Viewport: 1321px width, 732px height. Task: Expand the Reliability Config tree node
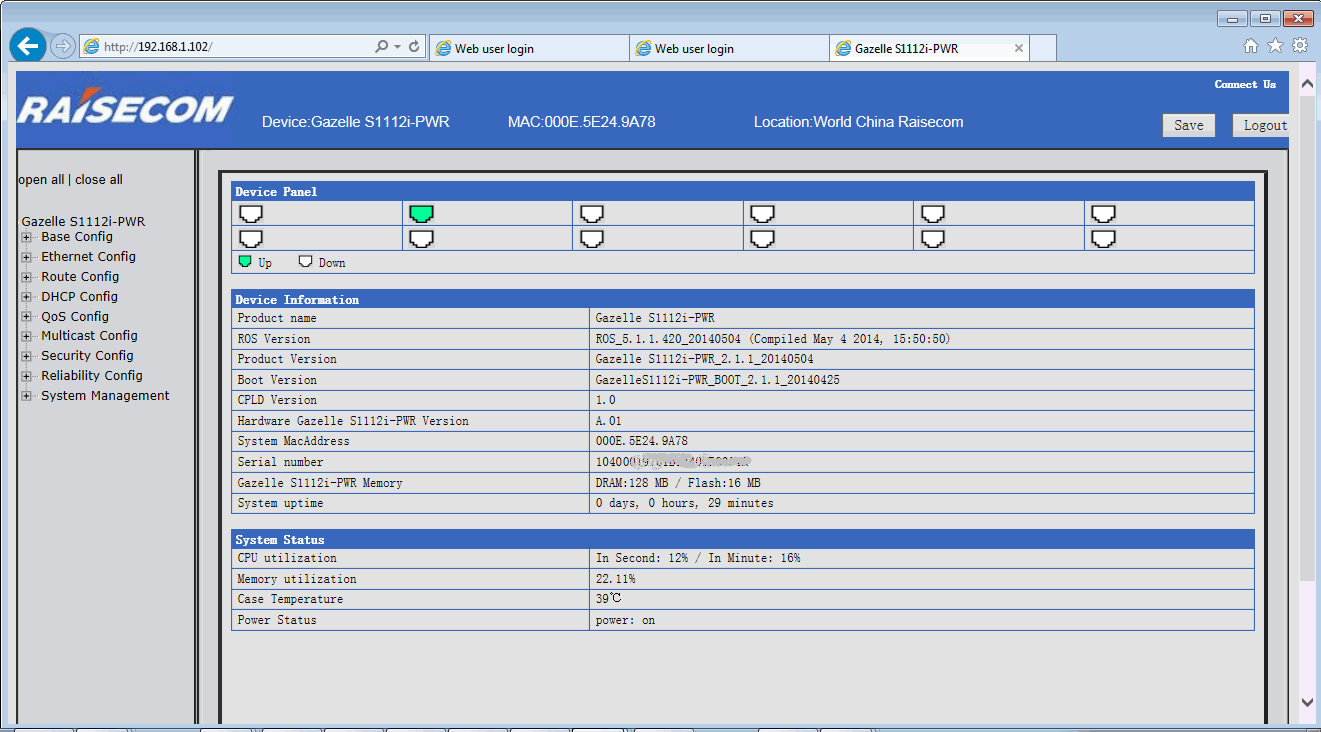click(x=27, y=377)
